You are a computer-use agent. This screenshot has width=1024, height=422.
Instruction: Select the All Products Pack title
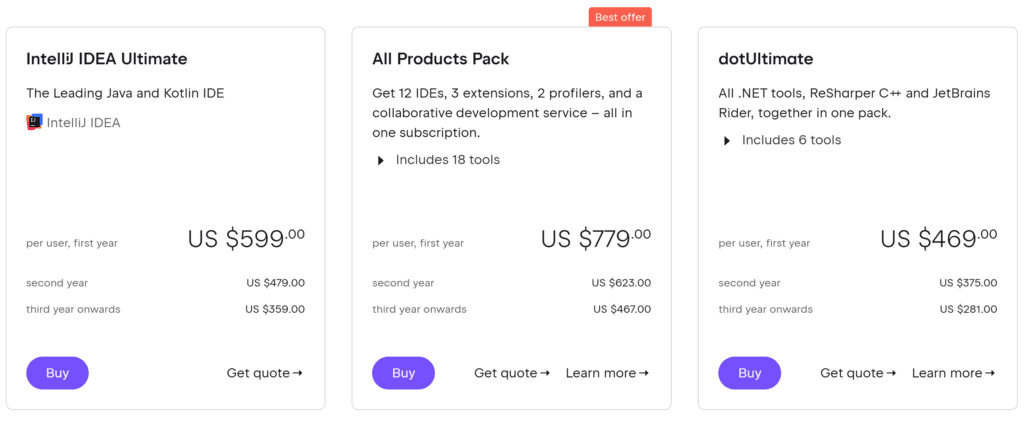[x=441, y=59]
